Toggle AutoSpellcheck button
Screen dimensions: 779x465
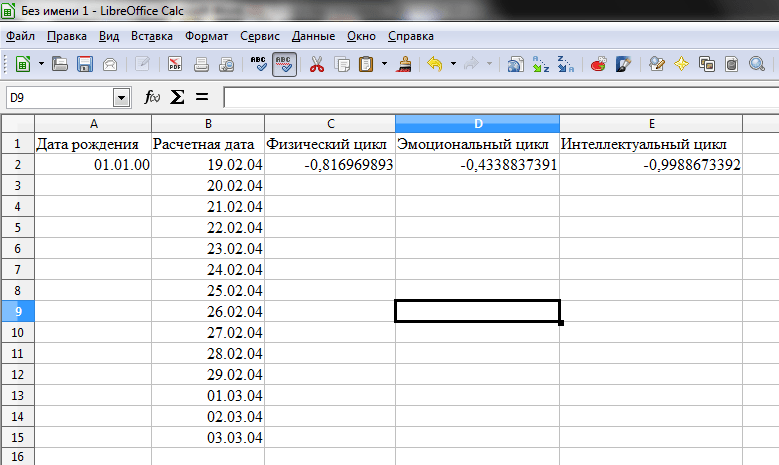point(284,64)
